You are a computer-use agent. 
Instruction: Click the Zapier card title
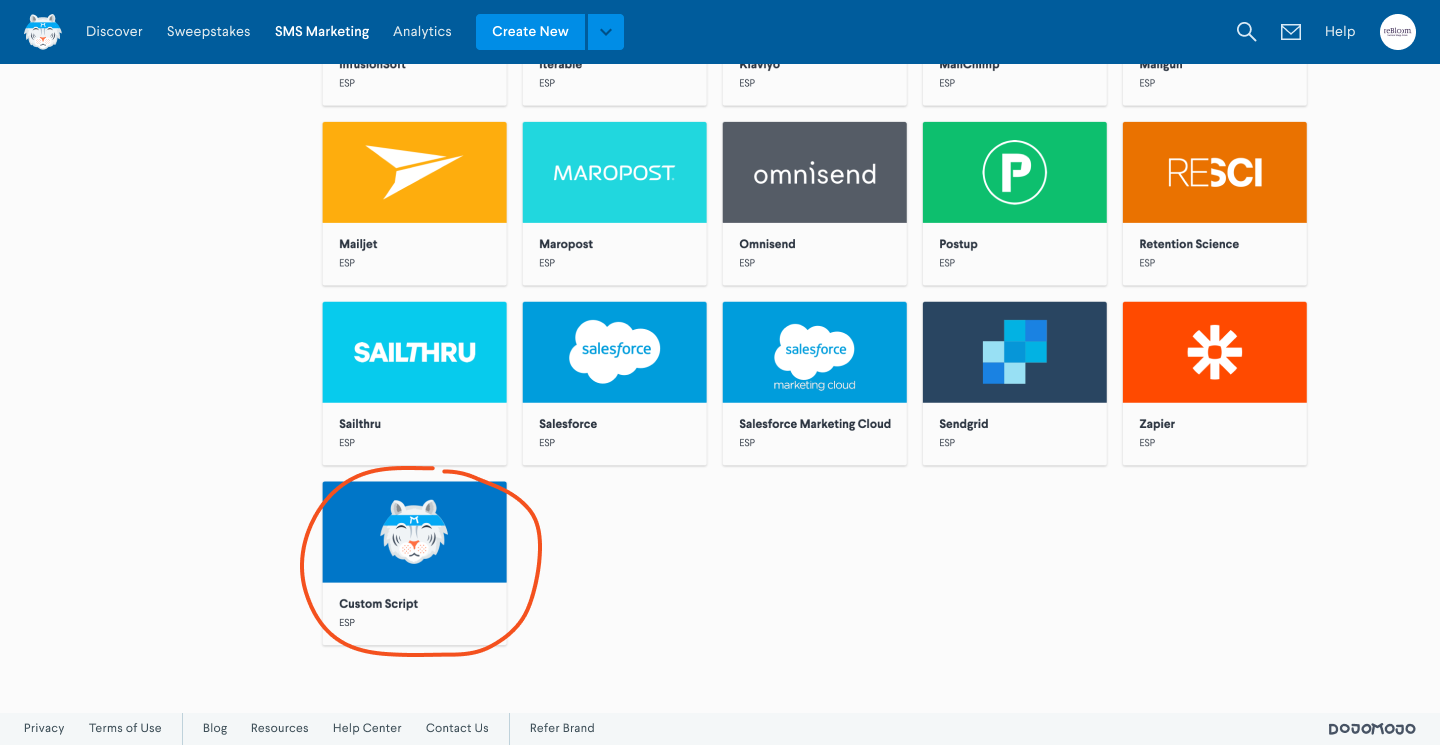[x=1157, y=424]
